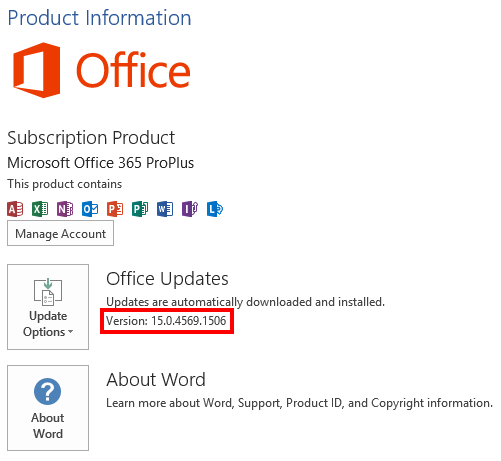Image resolution: width=501 pixels, height=461 pixels.
Task: Click the Office Updates heading
Action: [167, 279]
